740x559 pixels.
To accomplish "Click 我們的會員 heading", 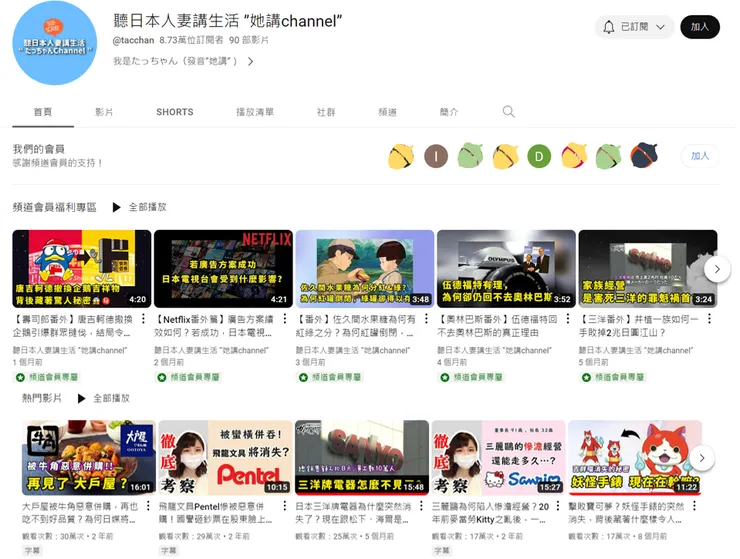I will click(x=38, y=149).
